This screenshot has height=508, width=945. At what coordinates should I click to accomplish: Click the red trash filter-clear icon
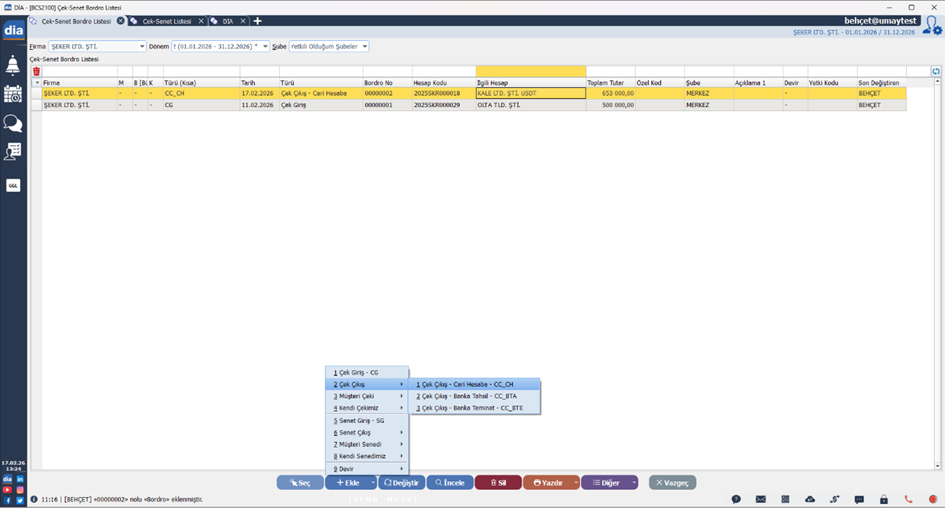[37, 71]
